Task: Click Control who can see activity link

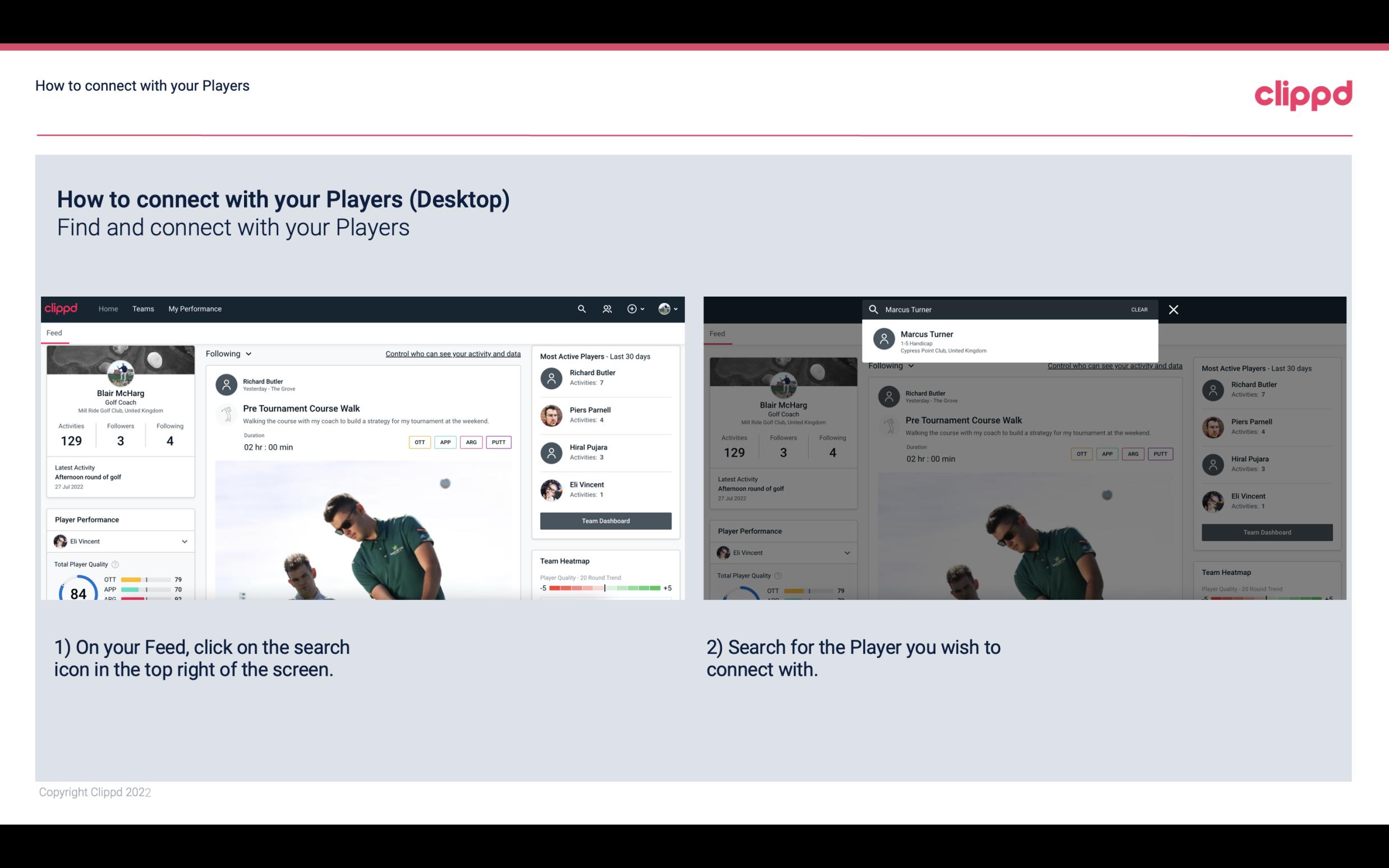Action: (452, 352)
